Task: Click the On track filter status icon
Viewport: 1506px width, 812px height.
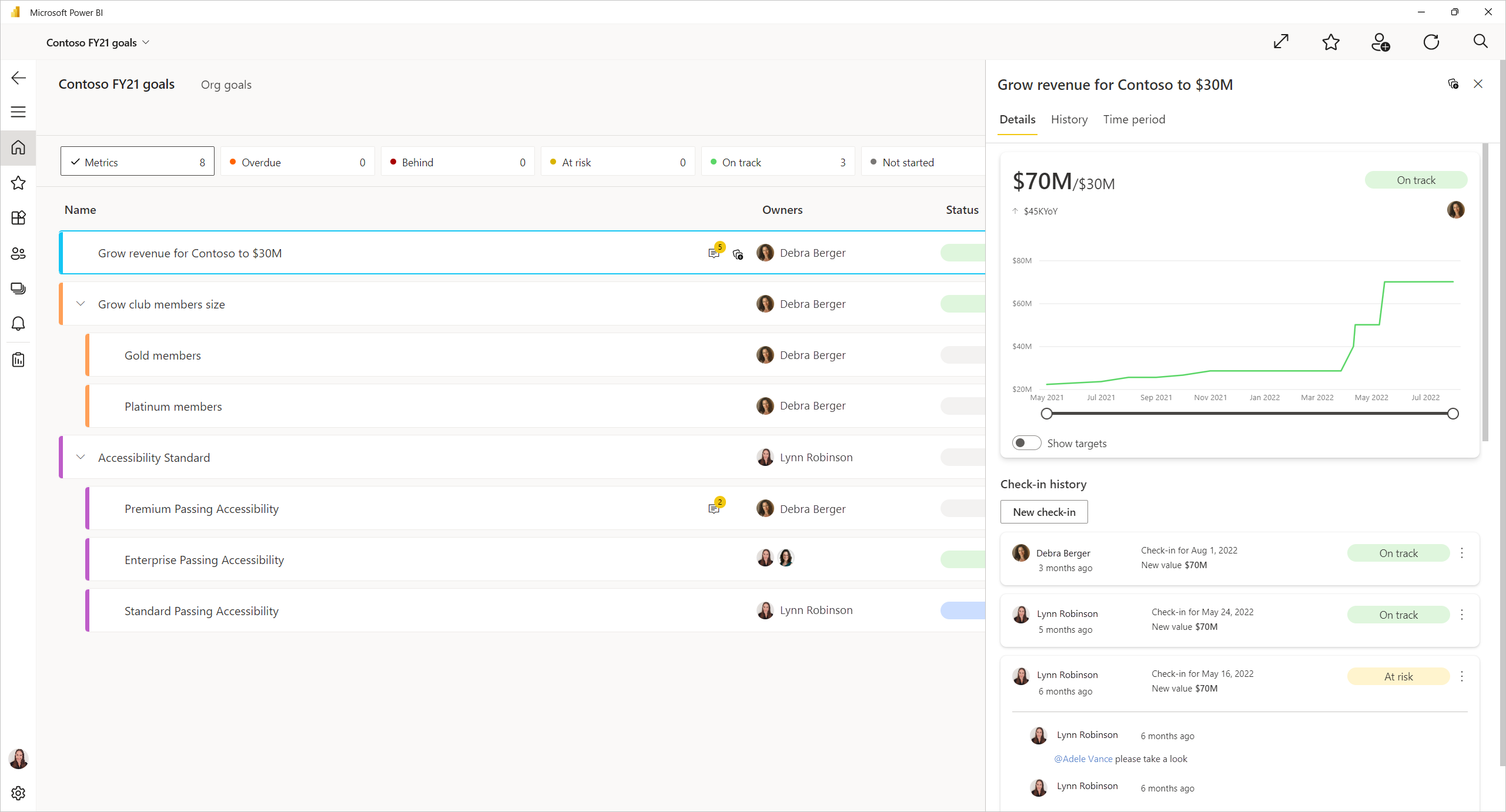Action: click(x=716, y=162)
